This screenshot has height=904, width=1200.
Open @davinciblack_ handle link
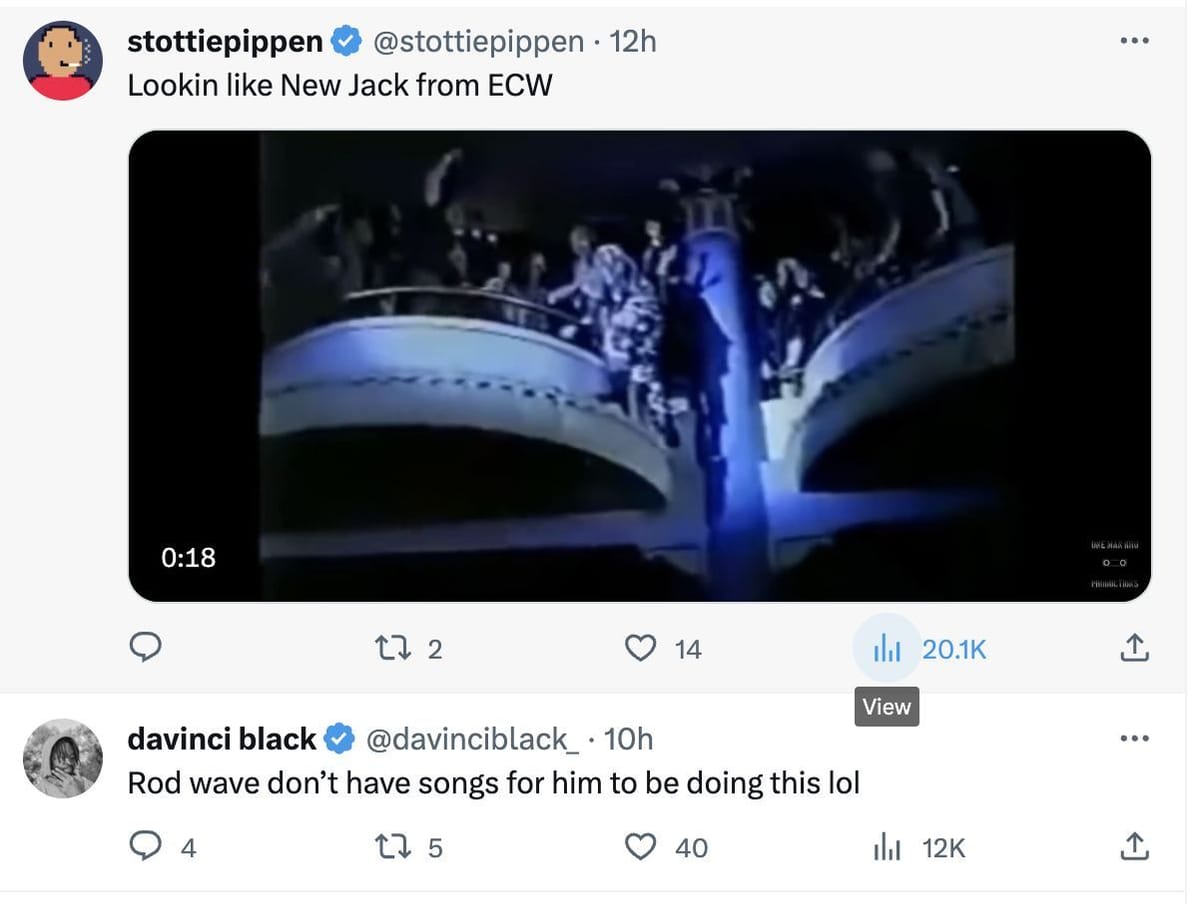point(472,739)
